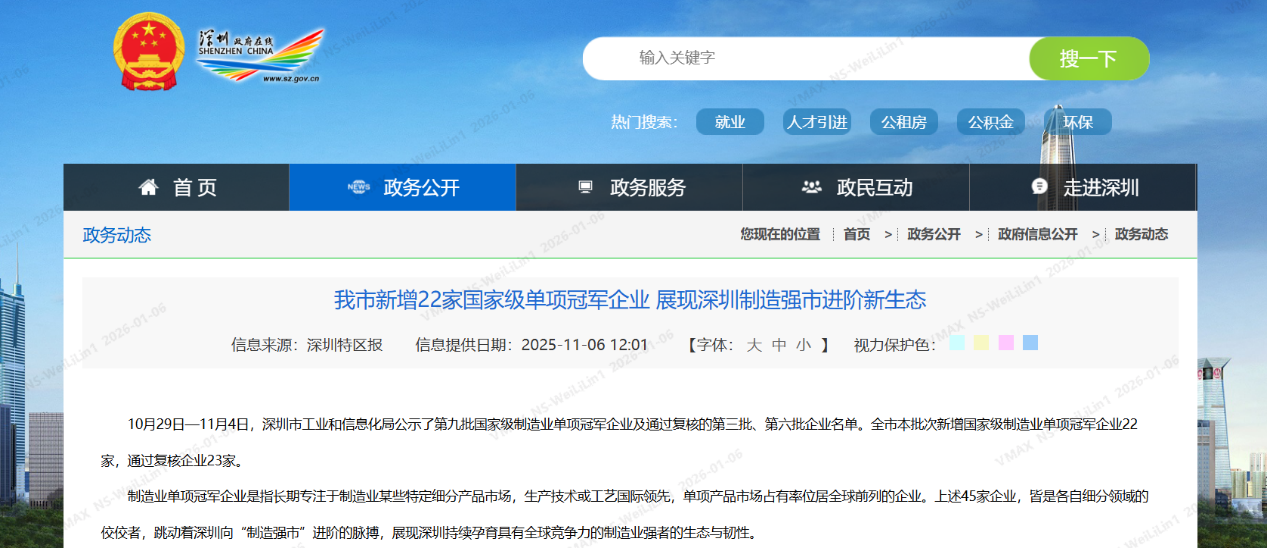1267x548 pixels.
Task: Click the 输入关键字 search input field
Action: tap(800, 58)
